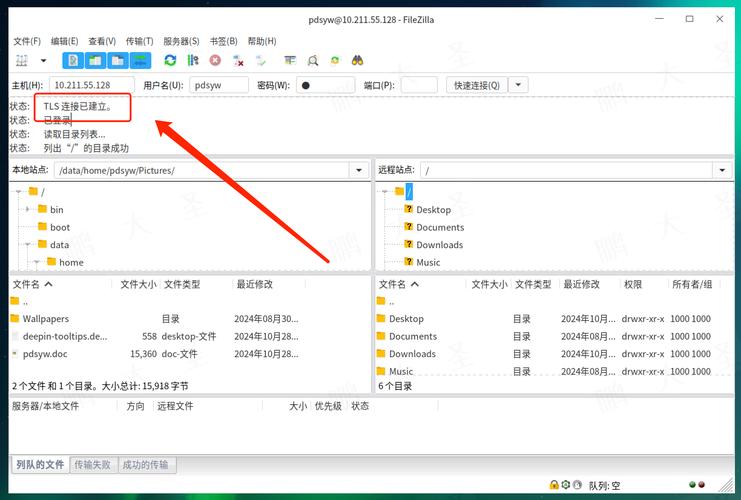Screen dimensions: 741x500
Task: Focus the 主机 host input field
Action: [92, 85]
